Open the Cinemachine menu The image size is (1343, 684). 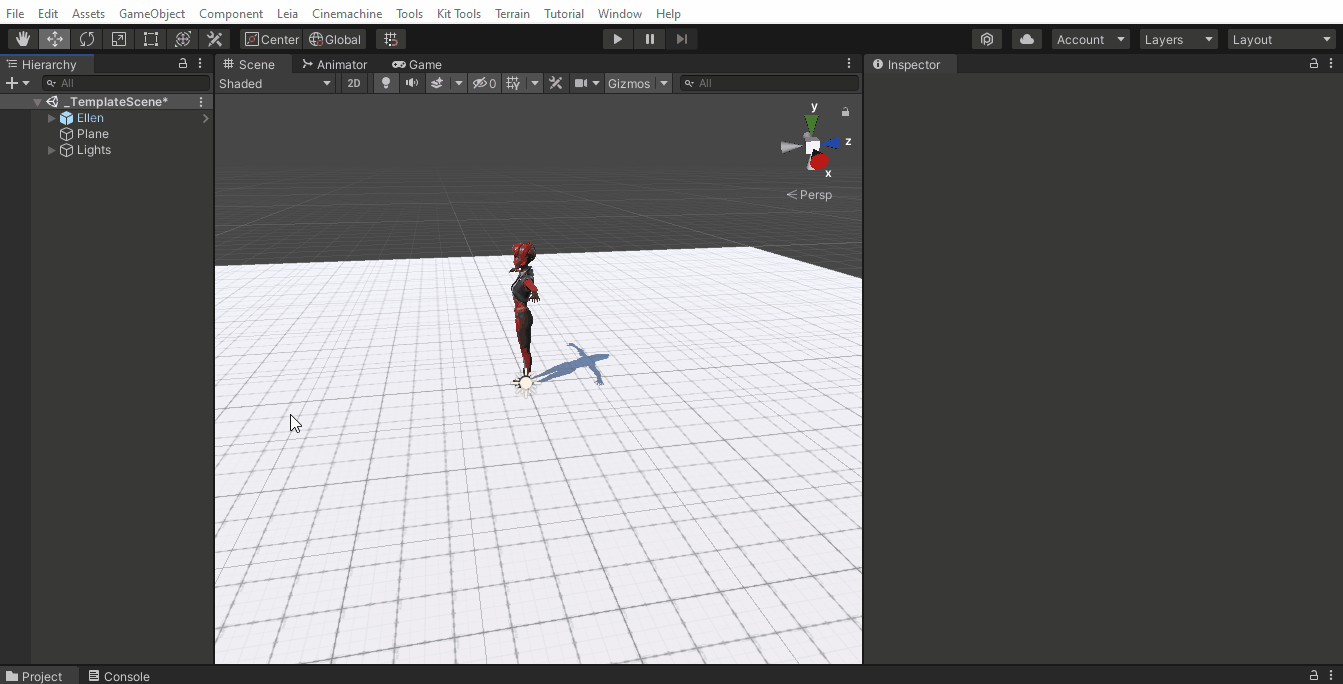[x=347, y=14]
